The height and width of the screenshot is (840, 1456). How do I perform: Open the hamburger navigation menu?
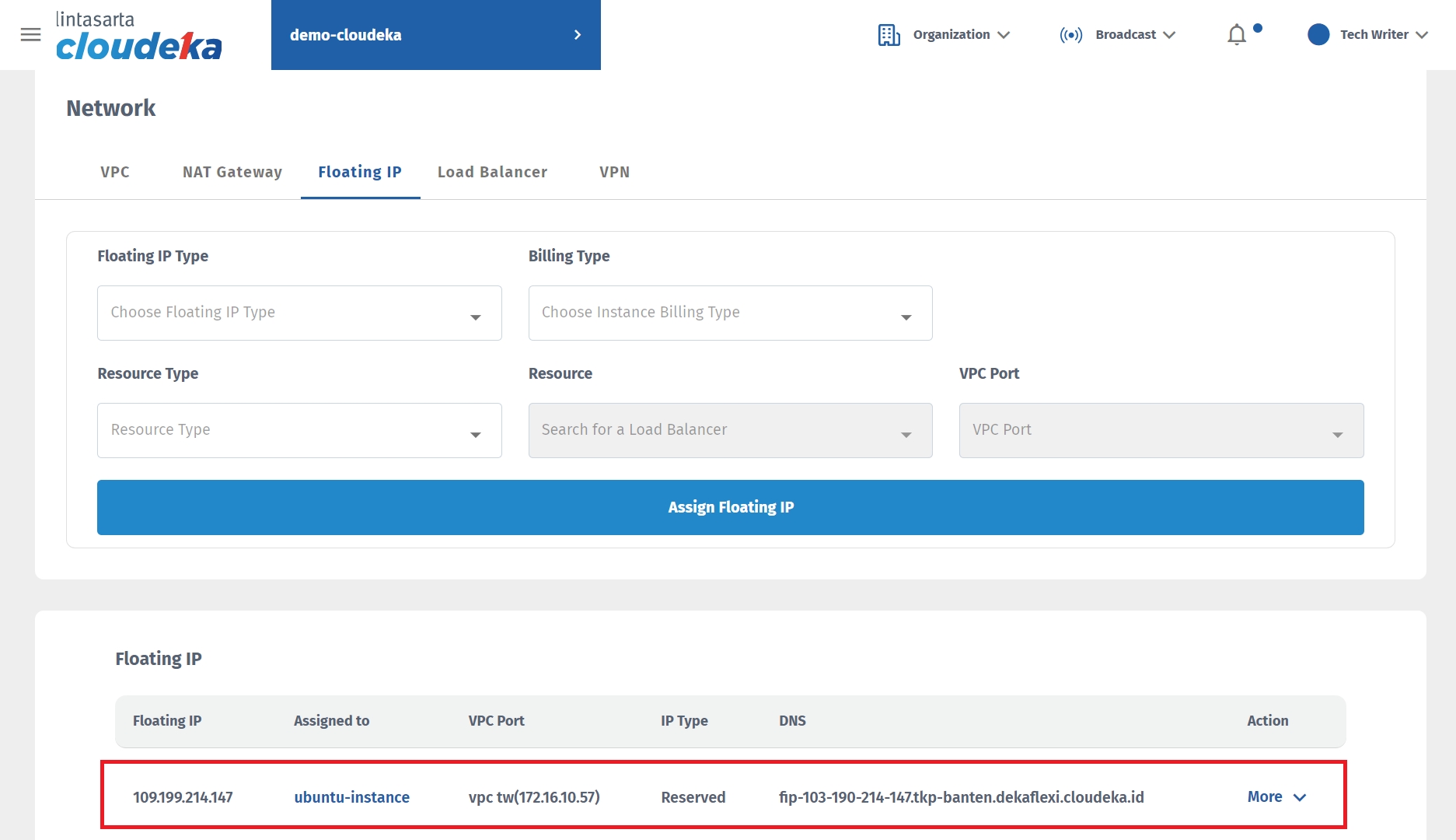point(30,35)
